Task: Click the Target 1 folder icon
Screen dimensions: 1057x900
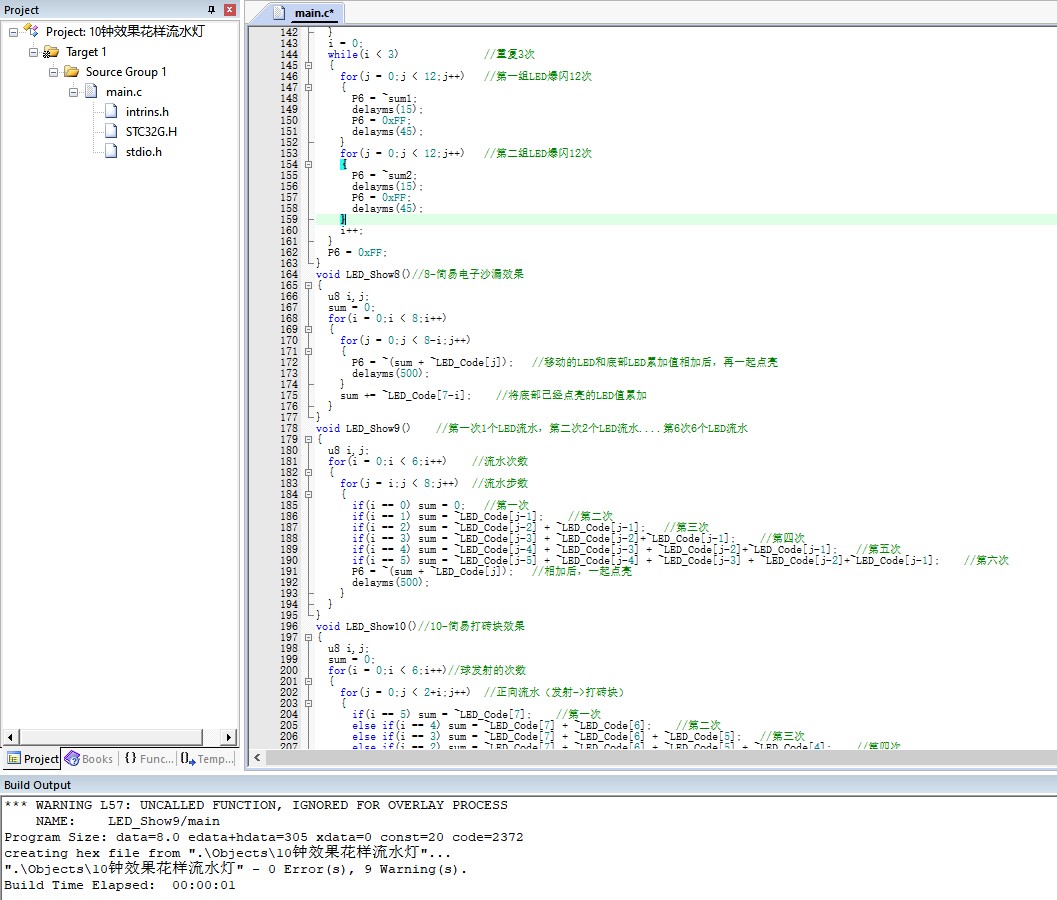Action: (51, 52)
